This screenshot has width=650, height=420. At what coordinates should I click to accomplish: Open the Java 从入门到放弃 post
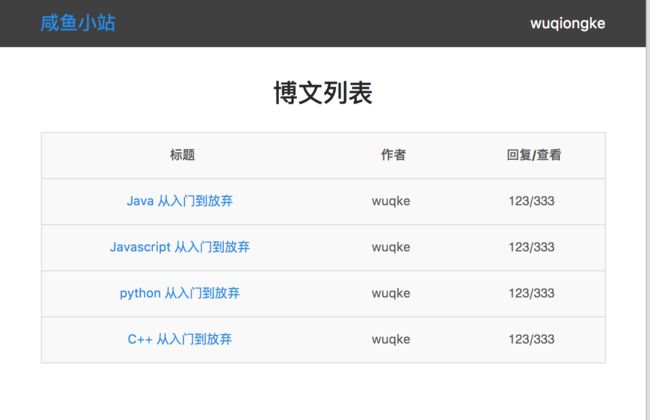point(180,201)
